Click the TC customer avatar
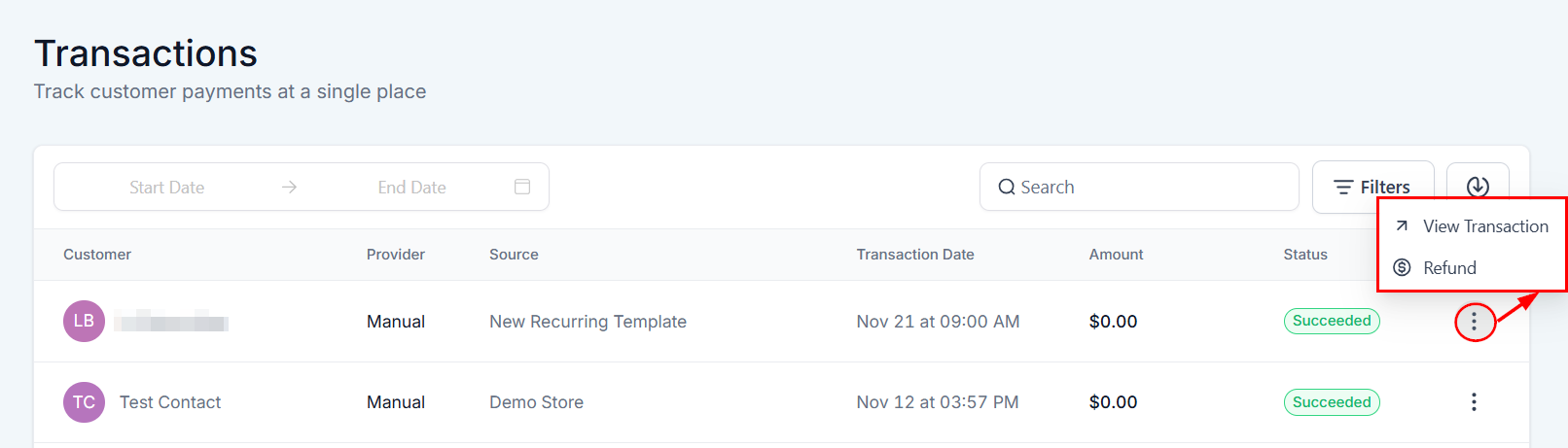This screenshot has width=1568, height=448. coord(84,402)
